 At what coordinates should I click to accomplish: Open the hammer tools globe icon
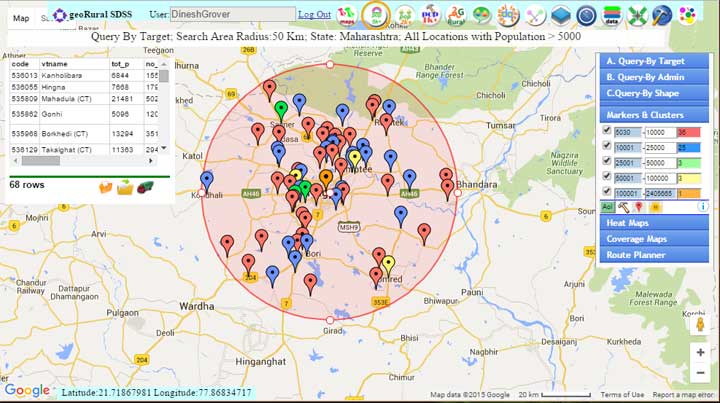[662, 16]
